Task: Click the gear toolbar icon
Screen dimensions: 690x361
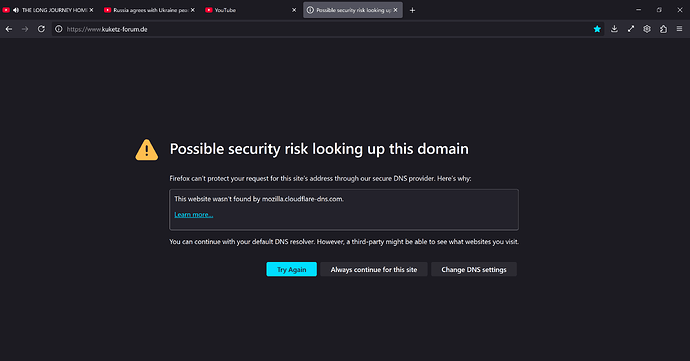Action: tap(647, 29)
